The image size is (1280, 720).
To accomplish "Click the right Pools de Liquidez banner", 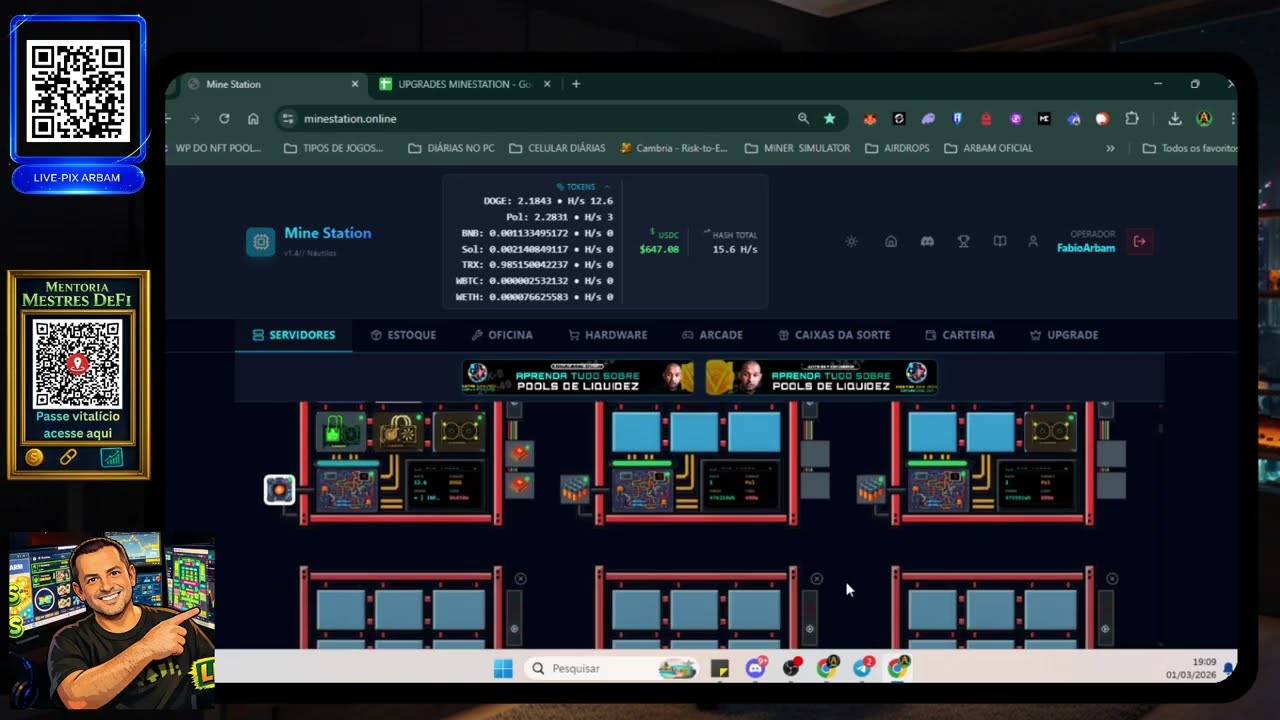I will click(821, 377).
